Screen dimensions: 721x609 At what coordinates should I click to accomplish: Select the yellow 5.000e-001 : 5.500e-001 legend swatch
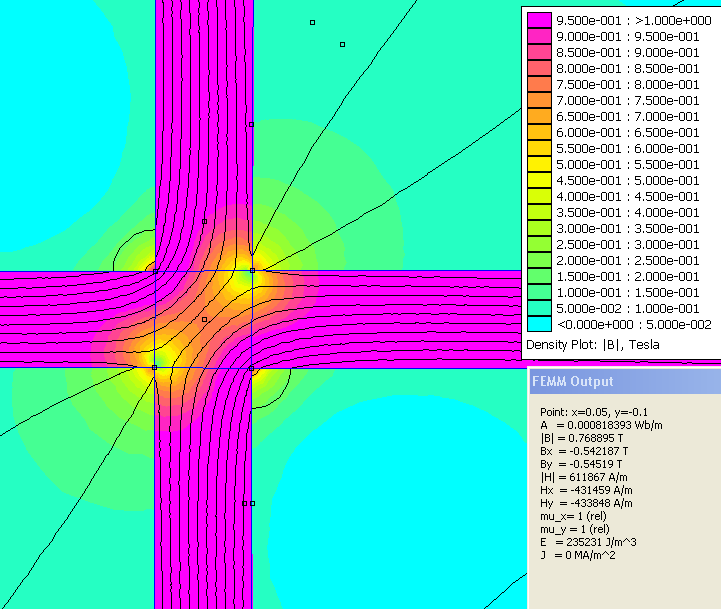539,164
